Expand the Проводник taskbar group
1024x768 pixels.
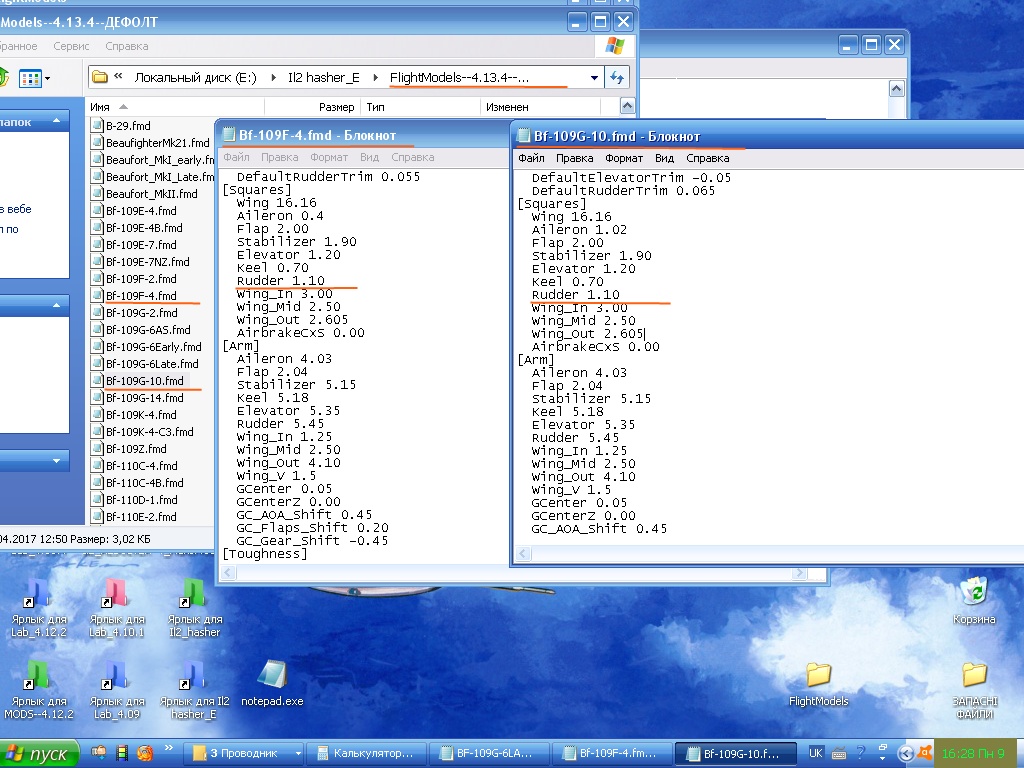tap(244, 753)
